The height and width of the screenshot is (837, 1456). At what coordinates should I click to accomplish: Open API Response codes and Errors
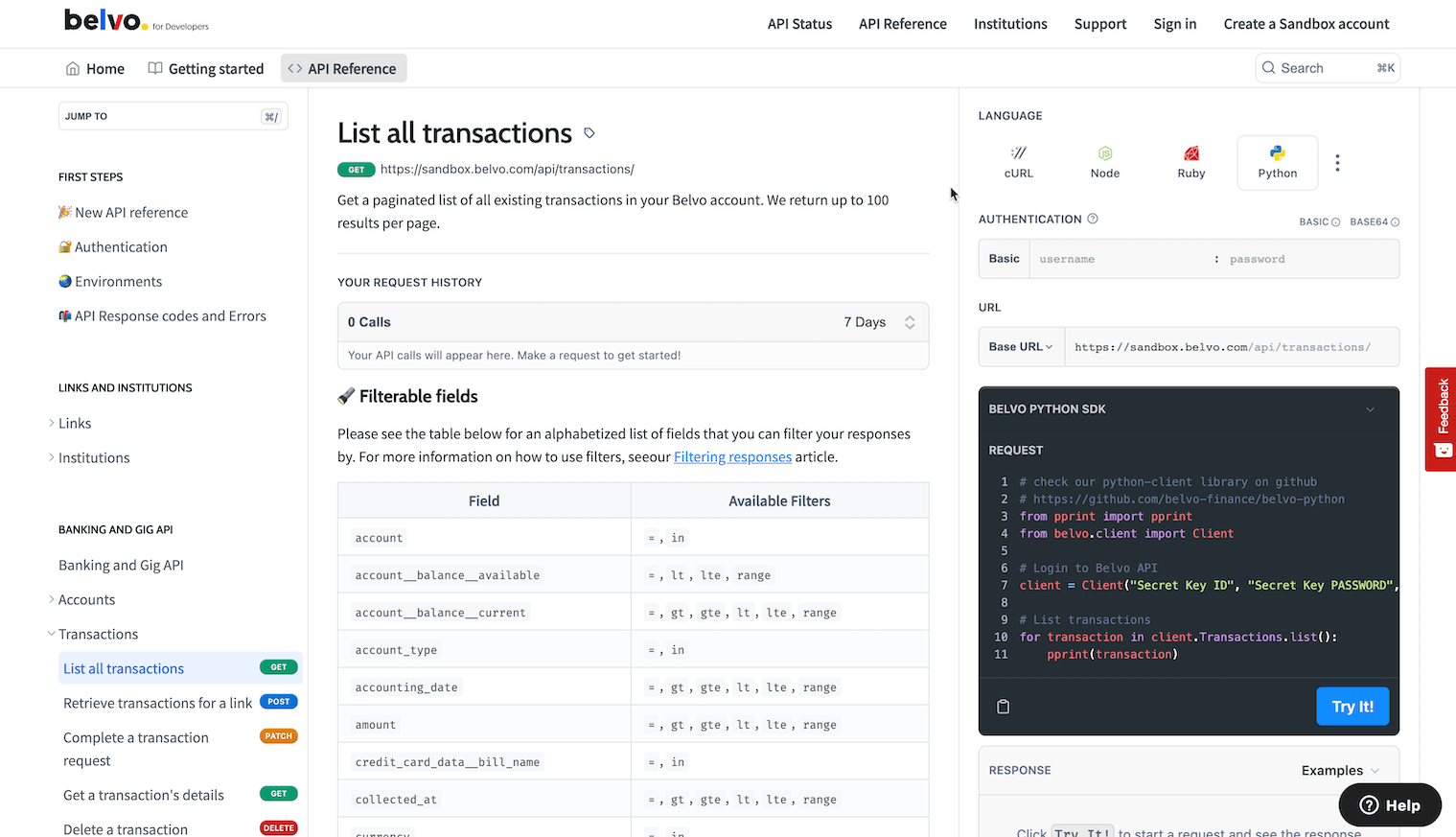tap(162, 316)
